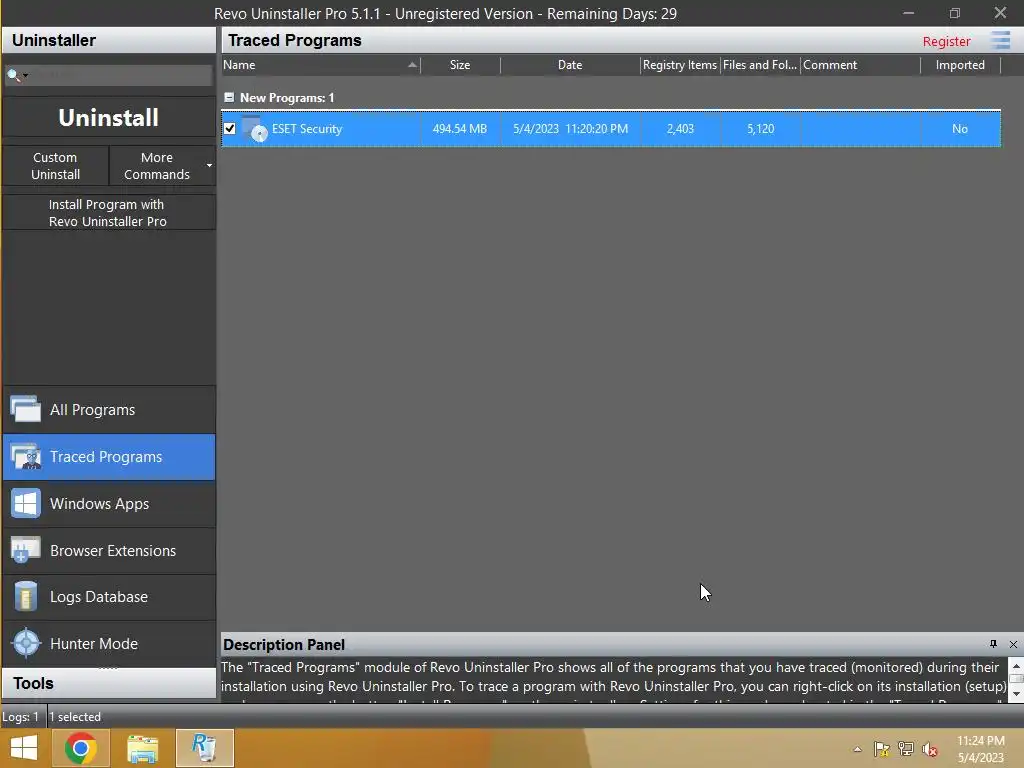Click the ESET Security program icon
Viewport: 1024px width, 768px height.
tap(254, 129)
